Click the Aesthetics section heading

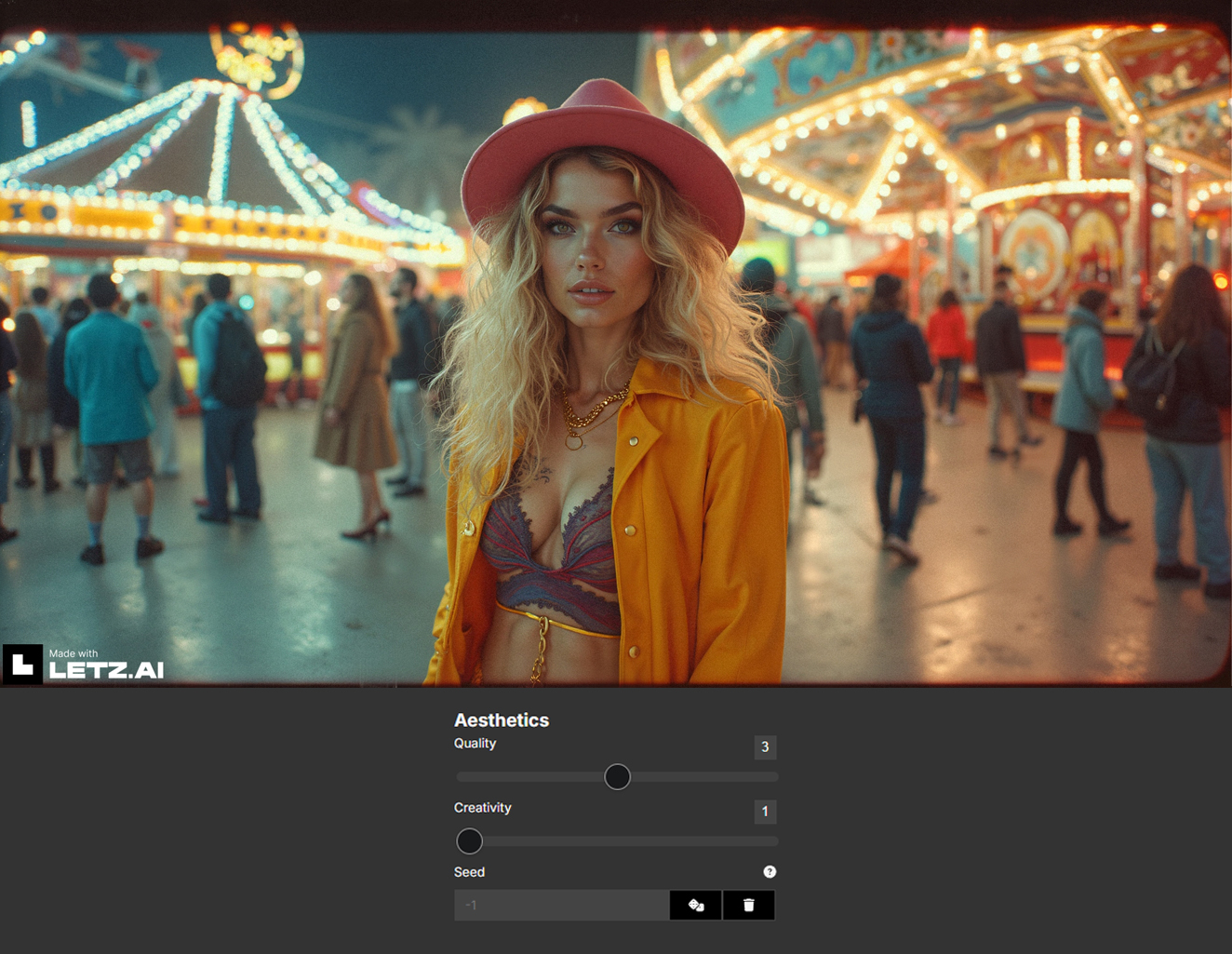[x=502, y=720]
